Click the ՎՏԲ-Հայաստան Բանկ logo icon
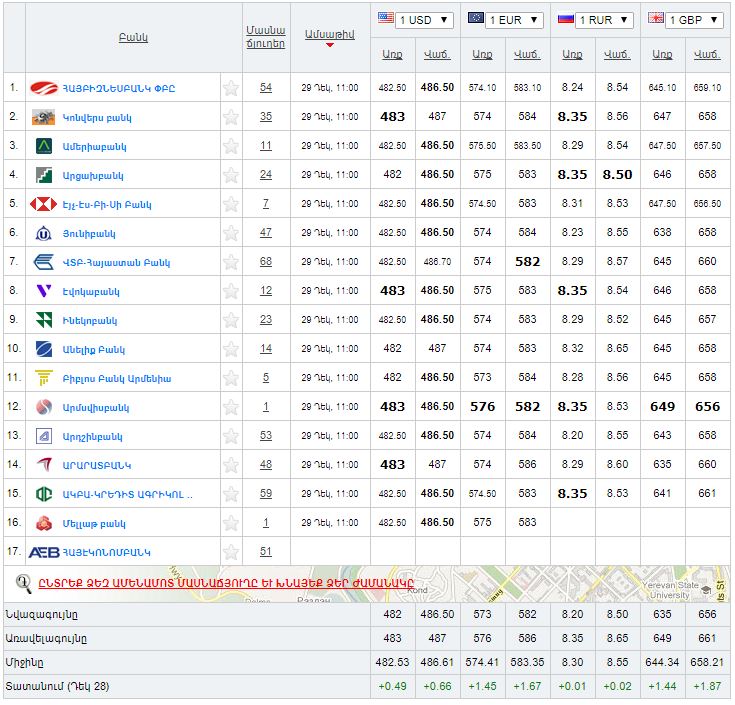The height and width of the screenshot is (705, 735). pyautogui.click(x=44, y=262)
